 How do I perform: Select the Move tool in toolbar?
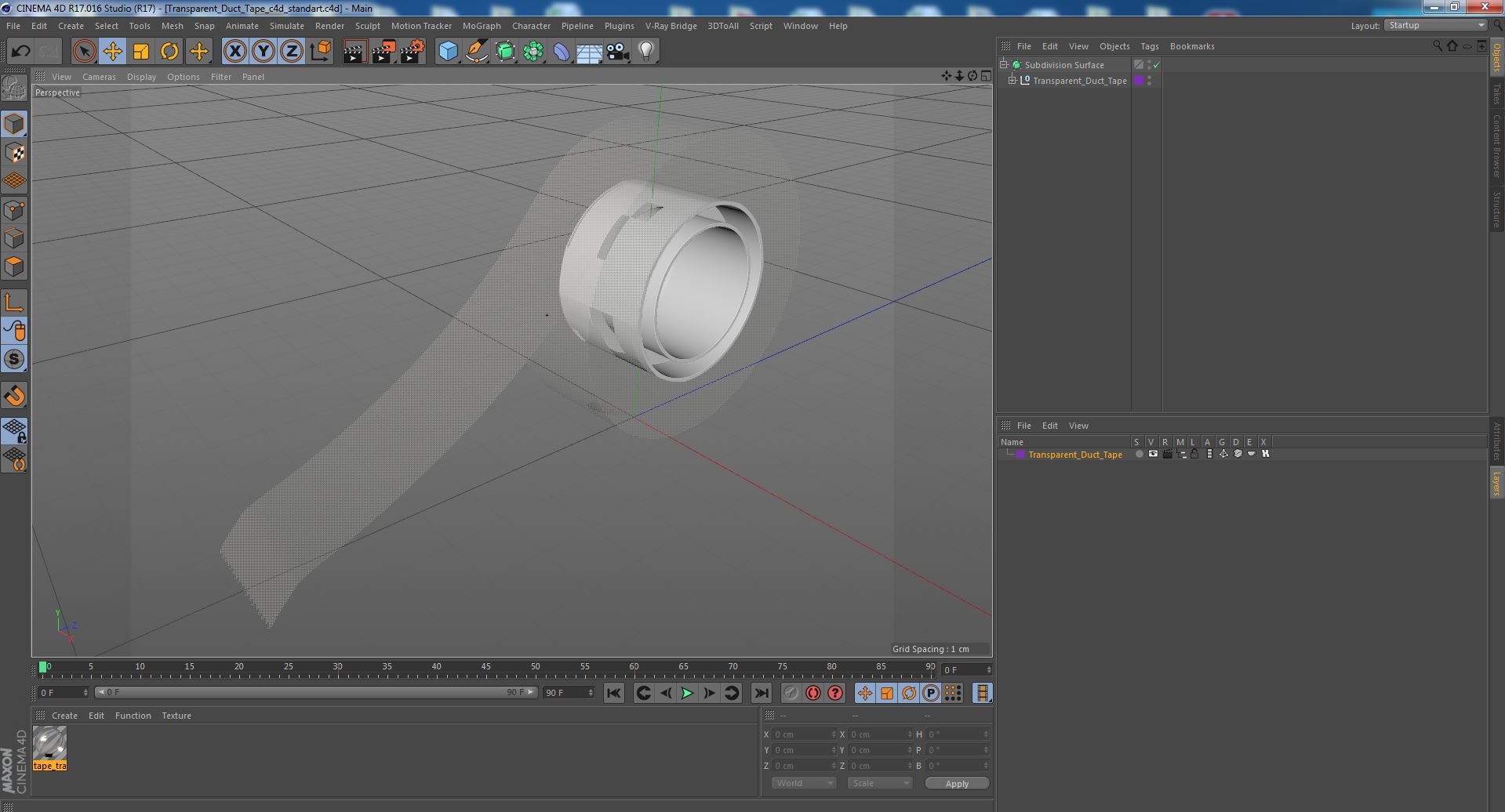[112, 52]
